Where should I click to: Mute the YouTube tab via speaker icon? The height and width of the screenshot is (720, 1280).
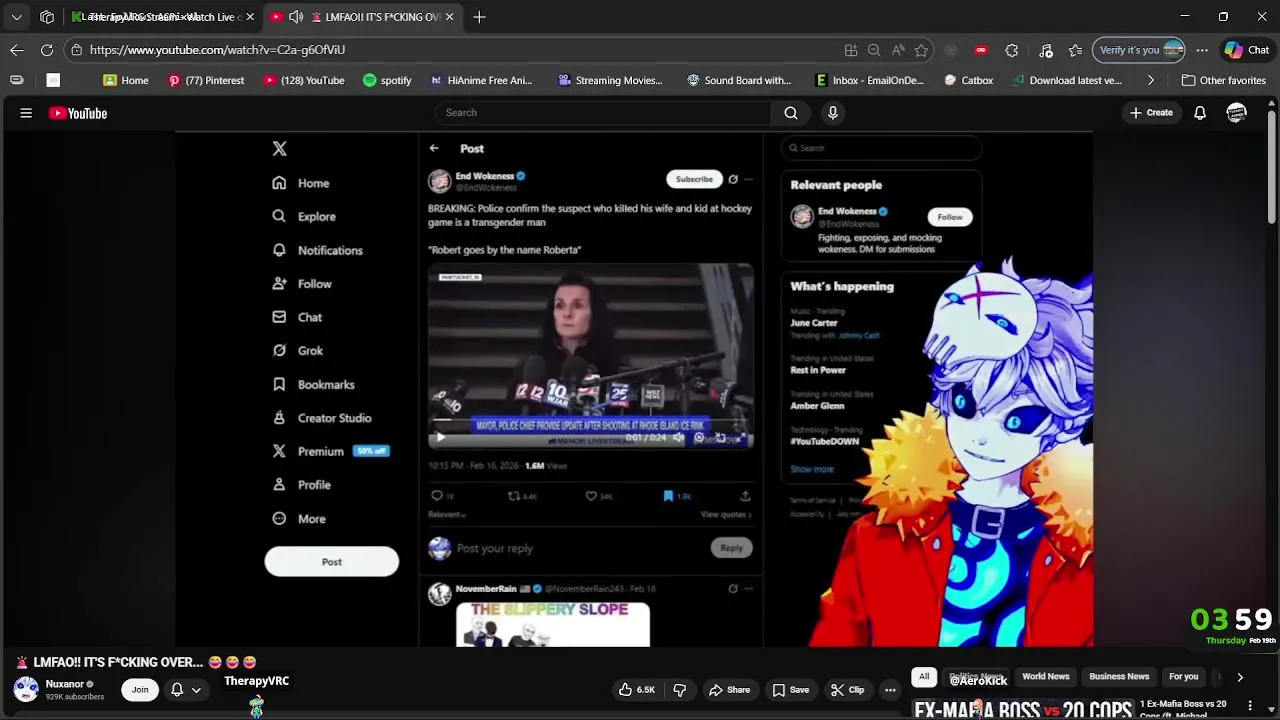(296, 17)
